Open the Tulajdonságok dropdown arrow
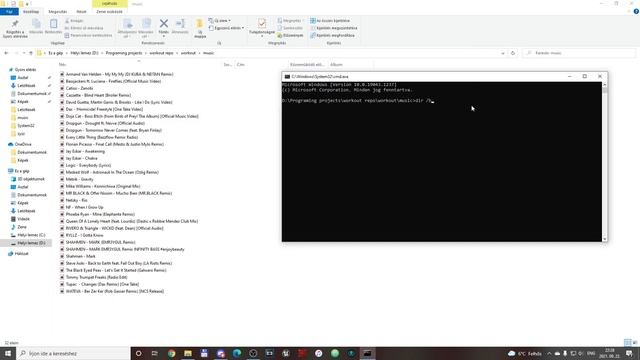 [x=262, y=36]
